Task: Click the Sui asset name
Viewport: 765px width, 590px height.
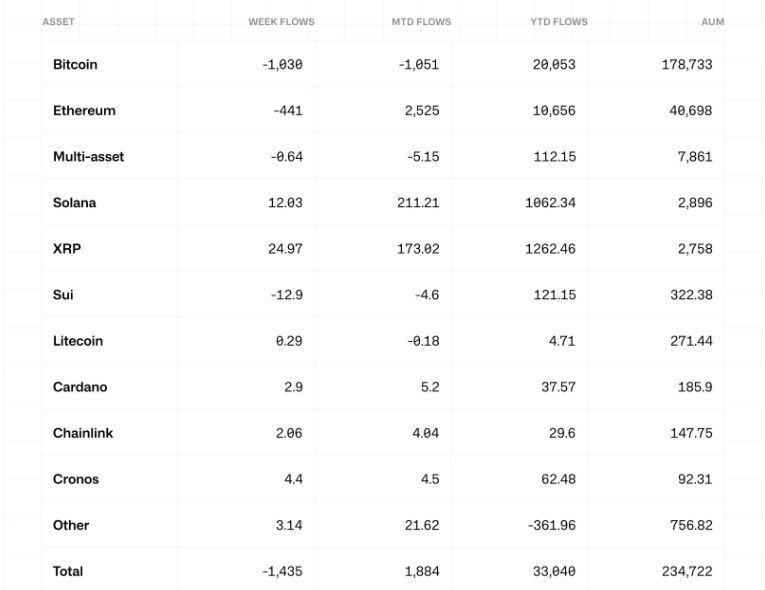Action: [63, 294]
